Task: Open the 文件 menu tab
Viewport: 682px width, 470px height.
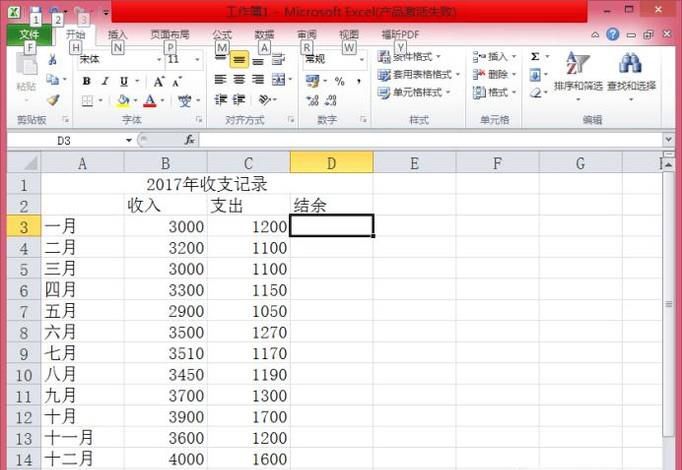Action: coord(30,34)
